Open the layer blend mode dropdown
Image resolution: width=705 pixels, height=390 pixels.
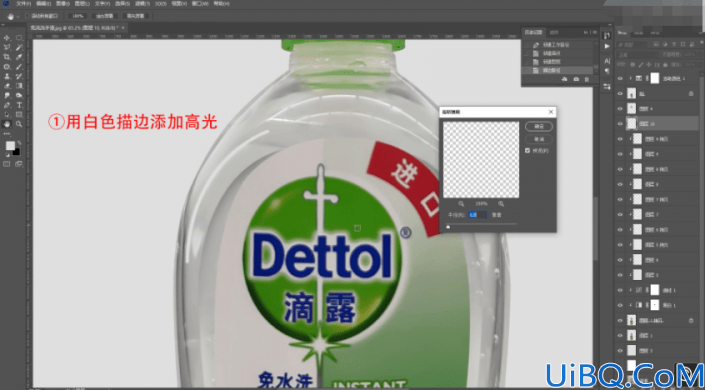point(638,55)
